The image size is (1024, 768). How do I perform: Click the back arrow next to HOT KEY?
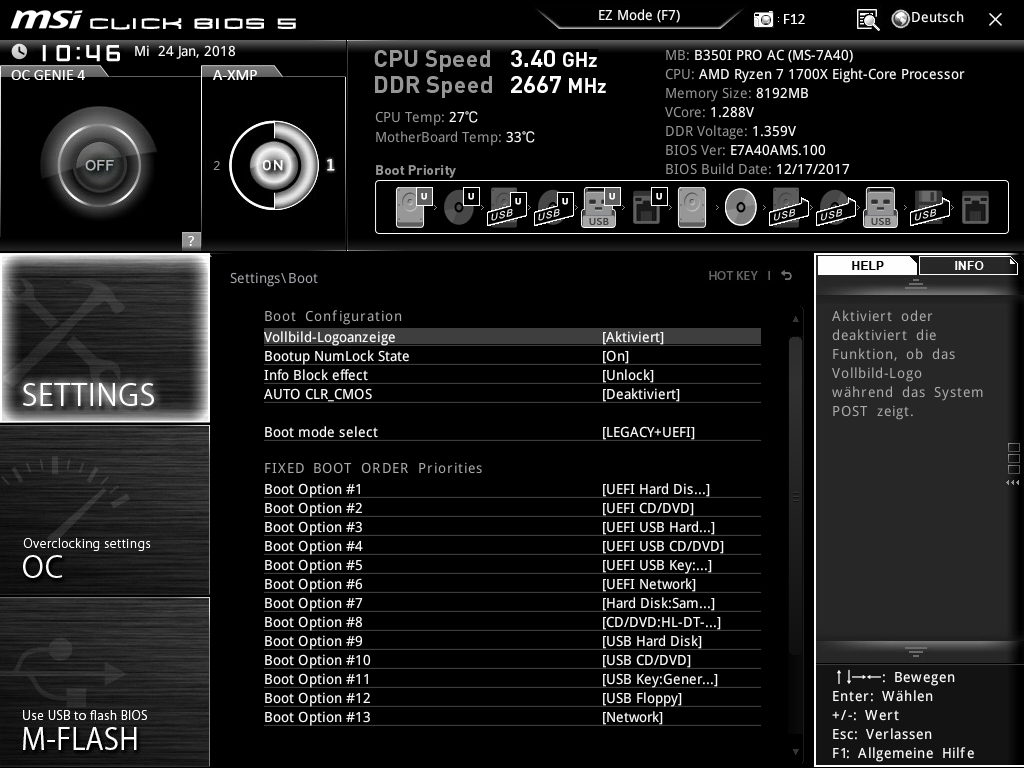click(787, 276)
